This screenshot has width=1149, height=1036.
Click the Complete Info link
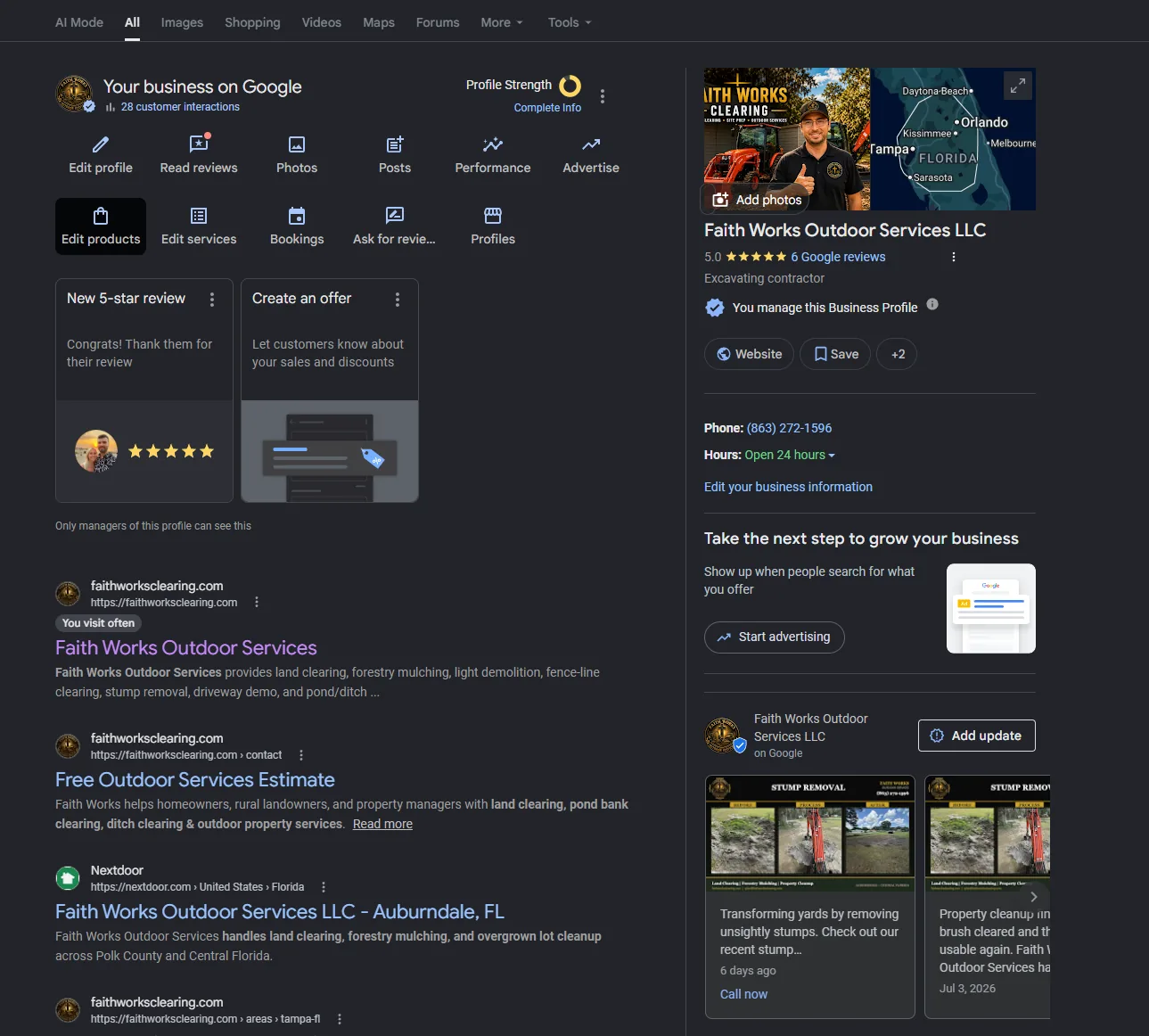point(547,108)
